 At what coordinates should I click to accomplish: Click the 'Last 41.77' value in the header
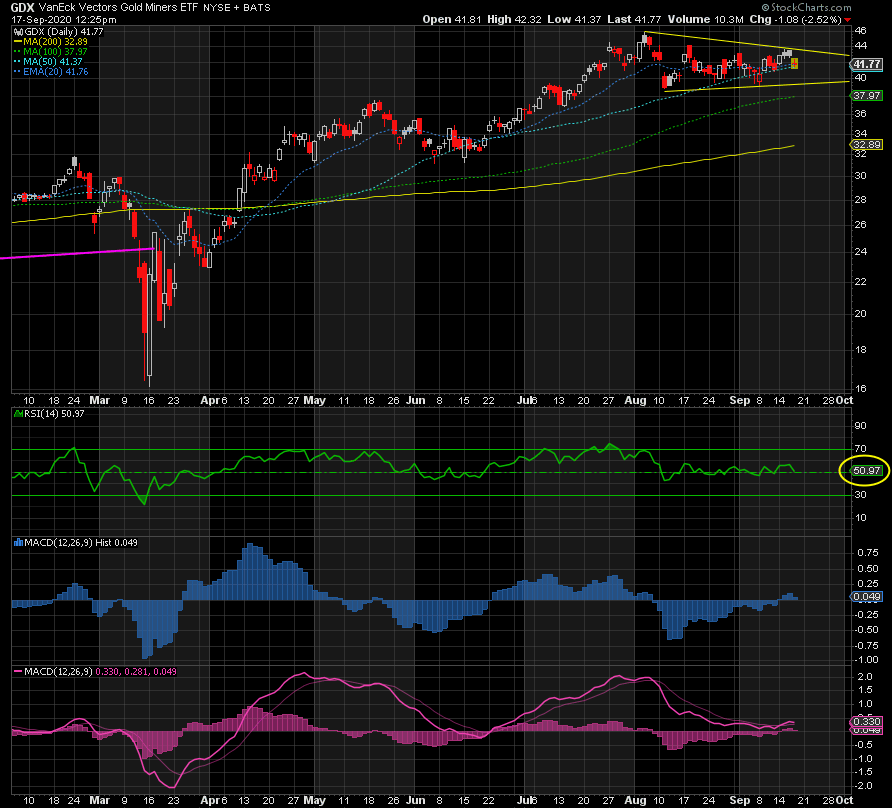[634, 19]
